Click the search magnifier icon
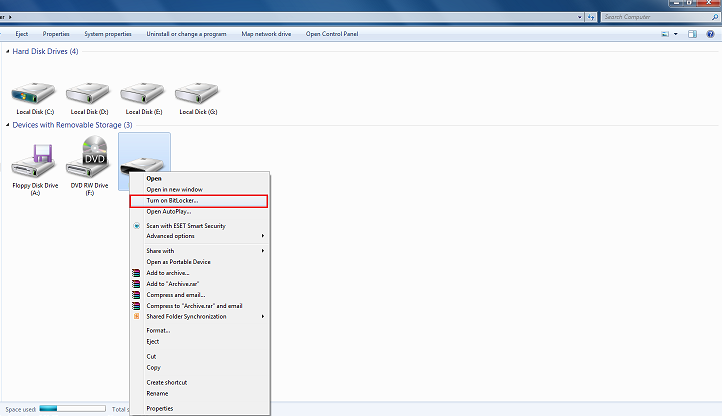This screenshot has height=416, width=722. coord(715,17)
